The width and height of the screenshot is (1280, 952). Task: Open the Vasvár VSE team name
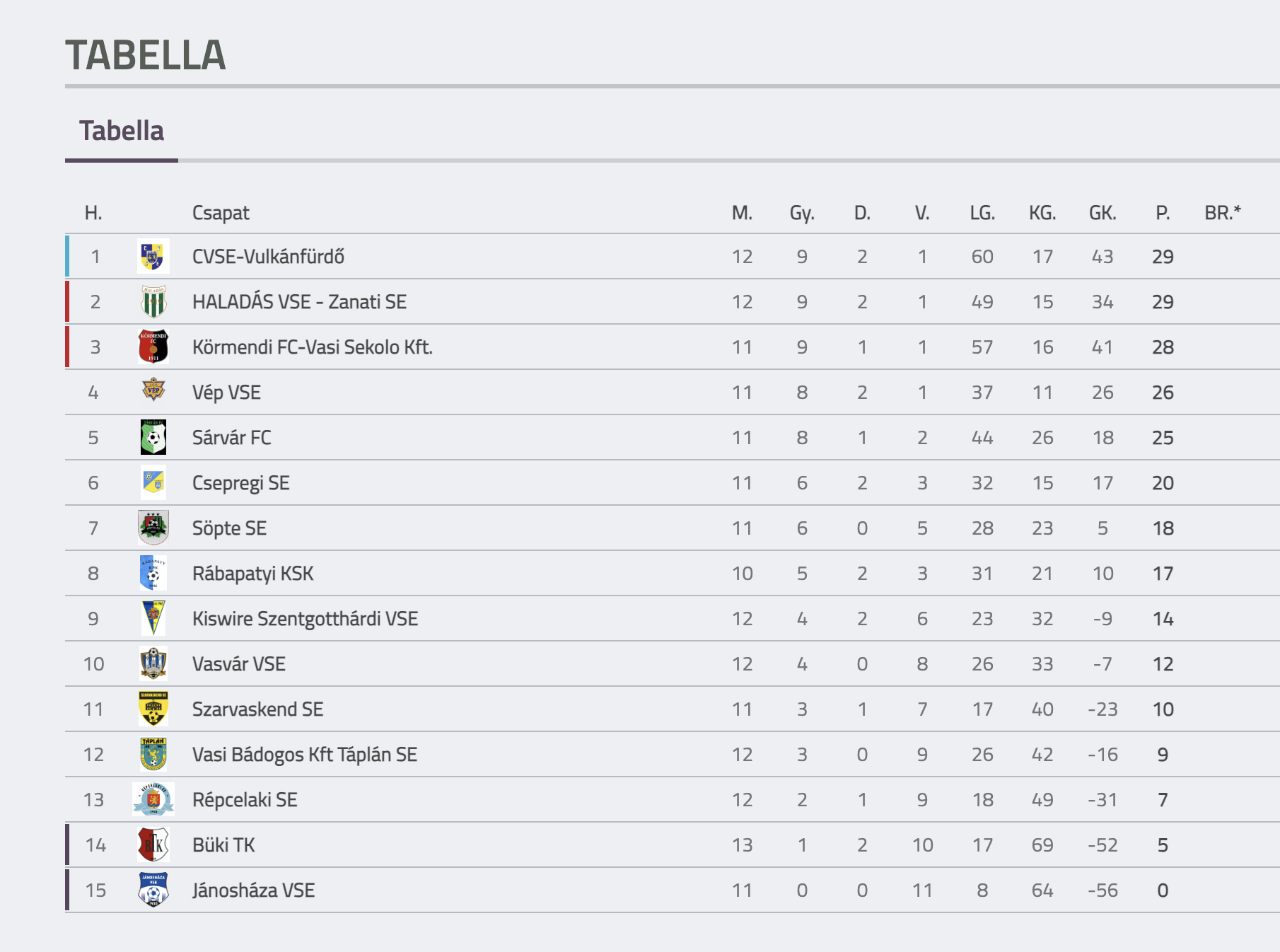pyautogui.click(x=239, y=664)
